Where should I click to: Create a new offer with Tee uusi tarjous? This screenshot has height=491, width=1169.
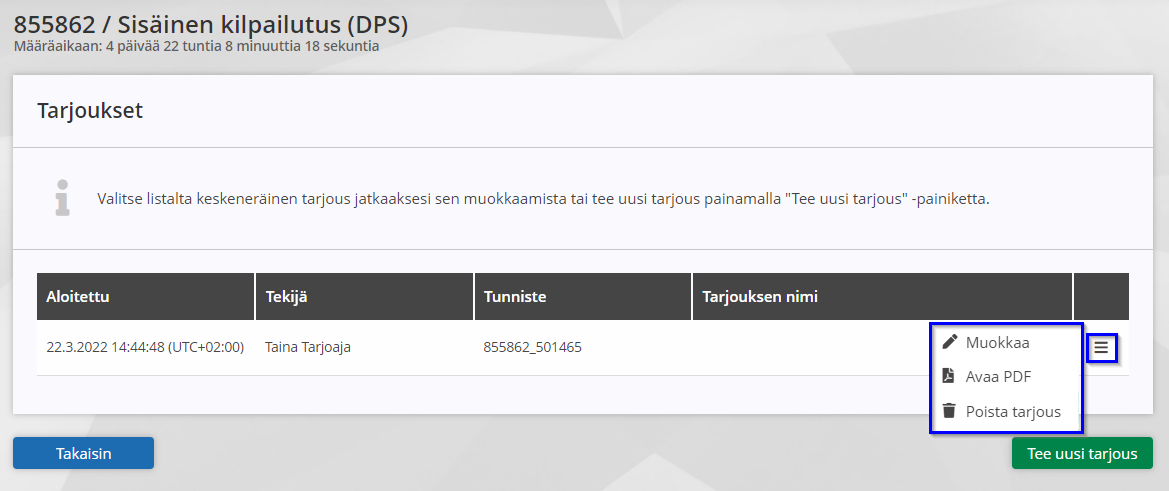[1082, 453]
